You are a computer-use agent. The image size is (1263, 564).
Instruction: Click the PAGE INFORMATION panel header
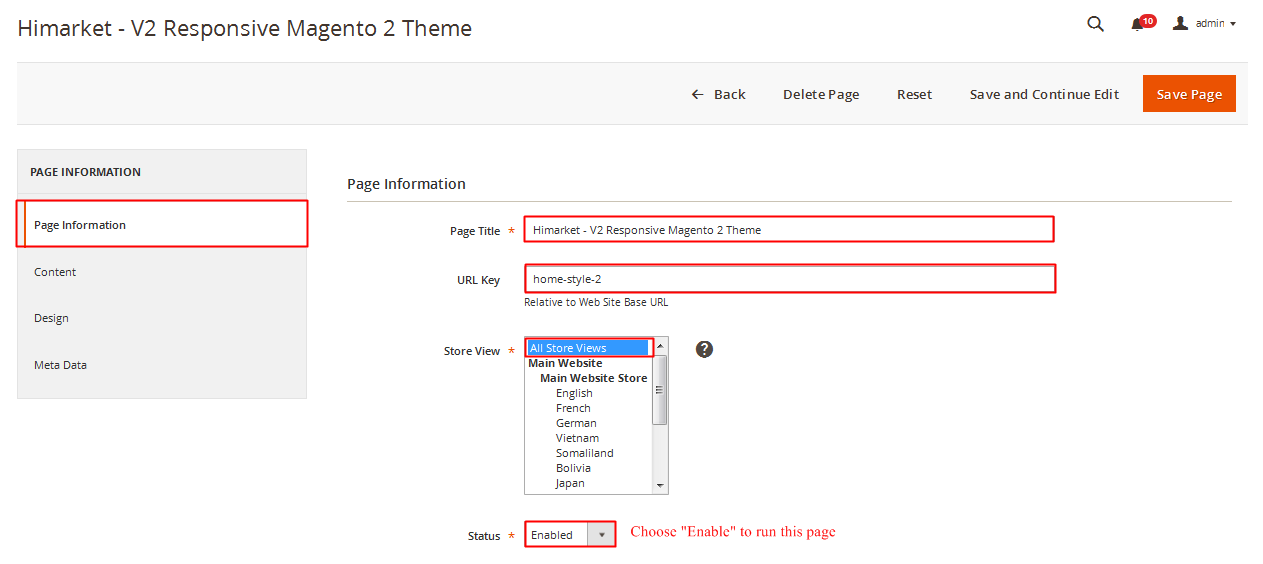[x=162, y=172]
